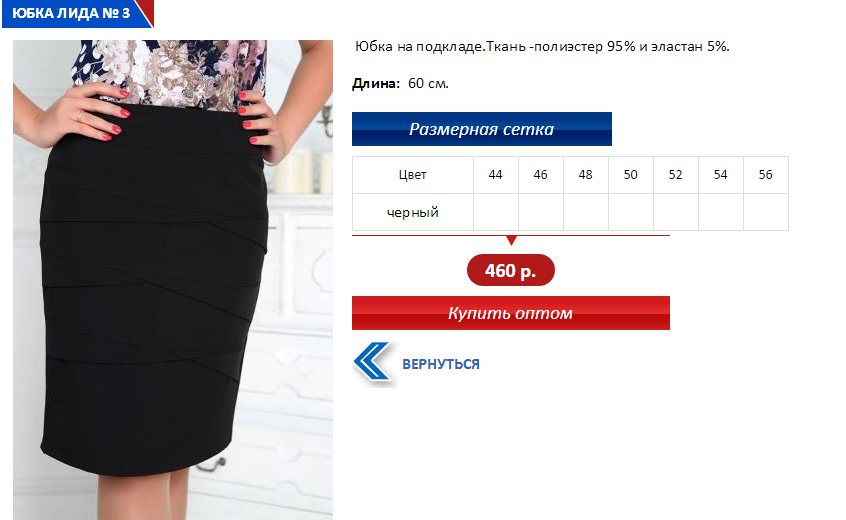Click the Цвет column header
This screenshot has height=520, width=846.
pyautogui.click(x=413, y=175)
